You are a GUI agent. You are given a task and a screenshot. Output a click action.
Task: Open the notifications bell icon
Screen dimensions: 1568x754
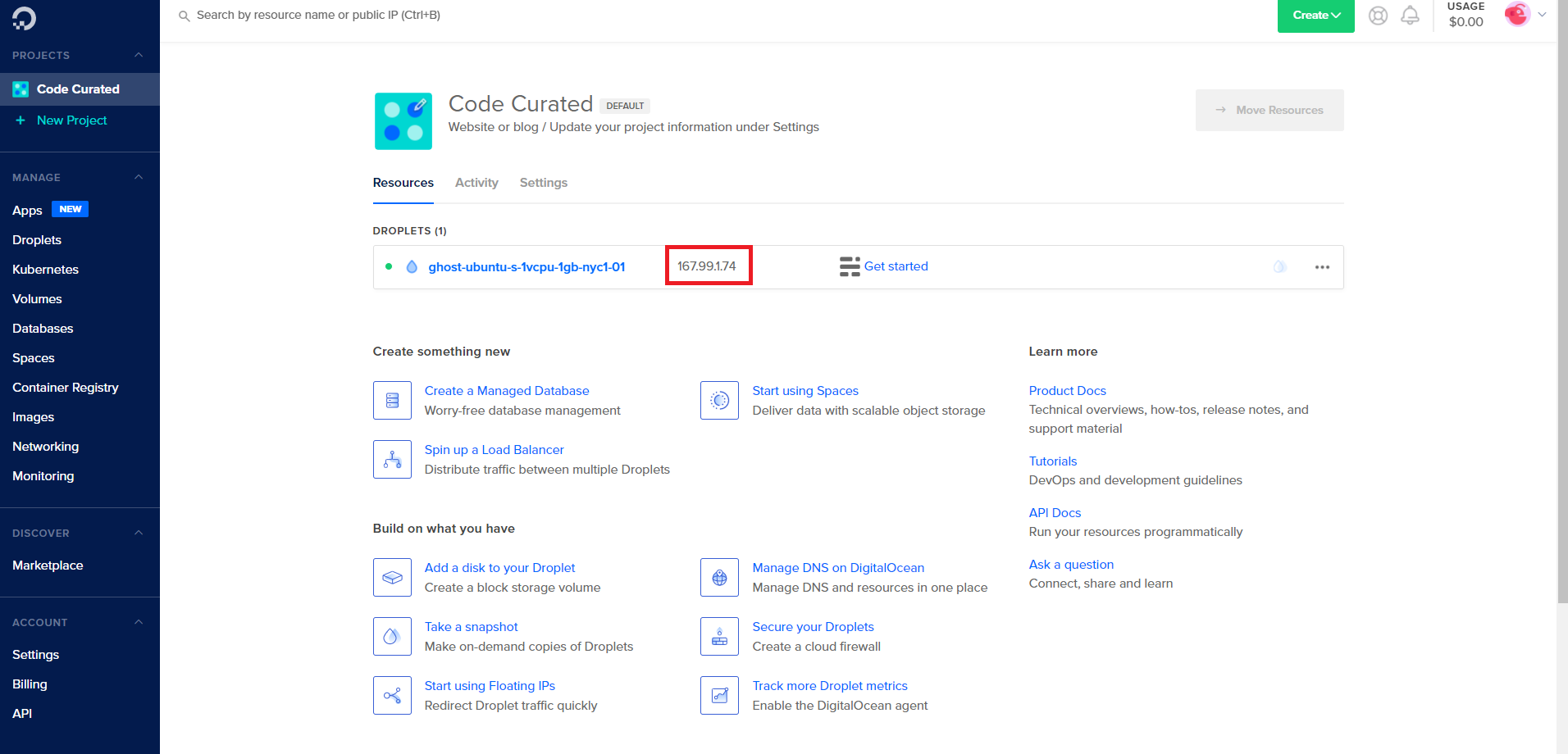(x=1410, y=16)
